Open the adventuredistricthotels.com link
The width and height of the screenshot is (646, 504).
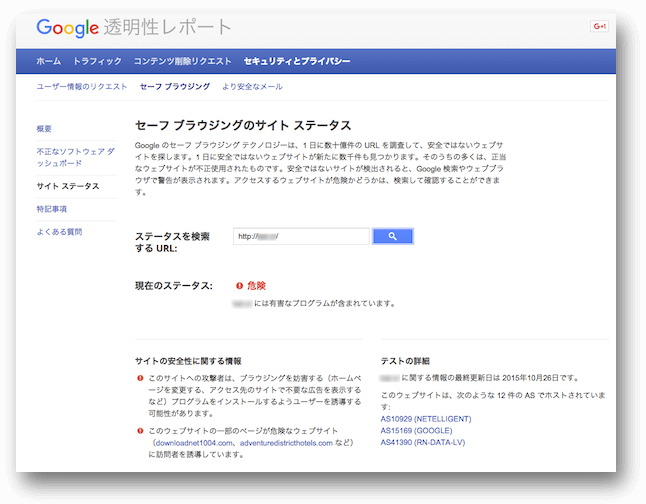[286, 443]
